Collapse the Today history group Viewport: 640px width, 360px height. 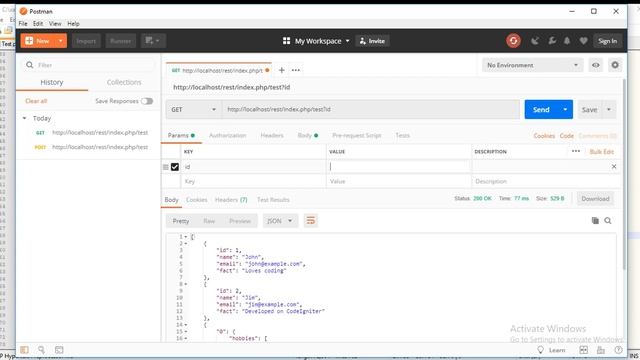24,118
